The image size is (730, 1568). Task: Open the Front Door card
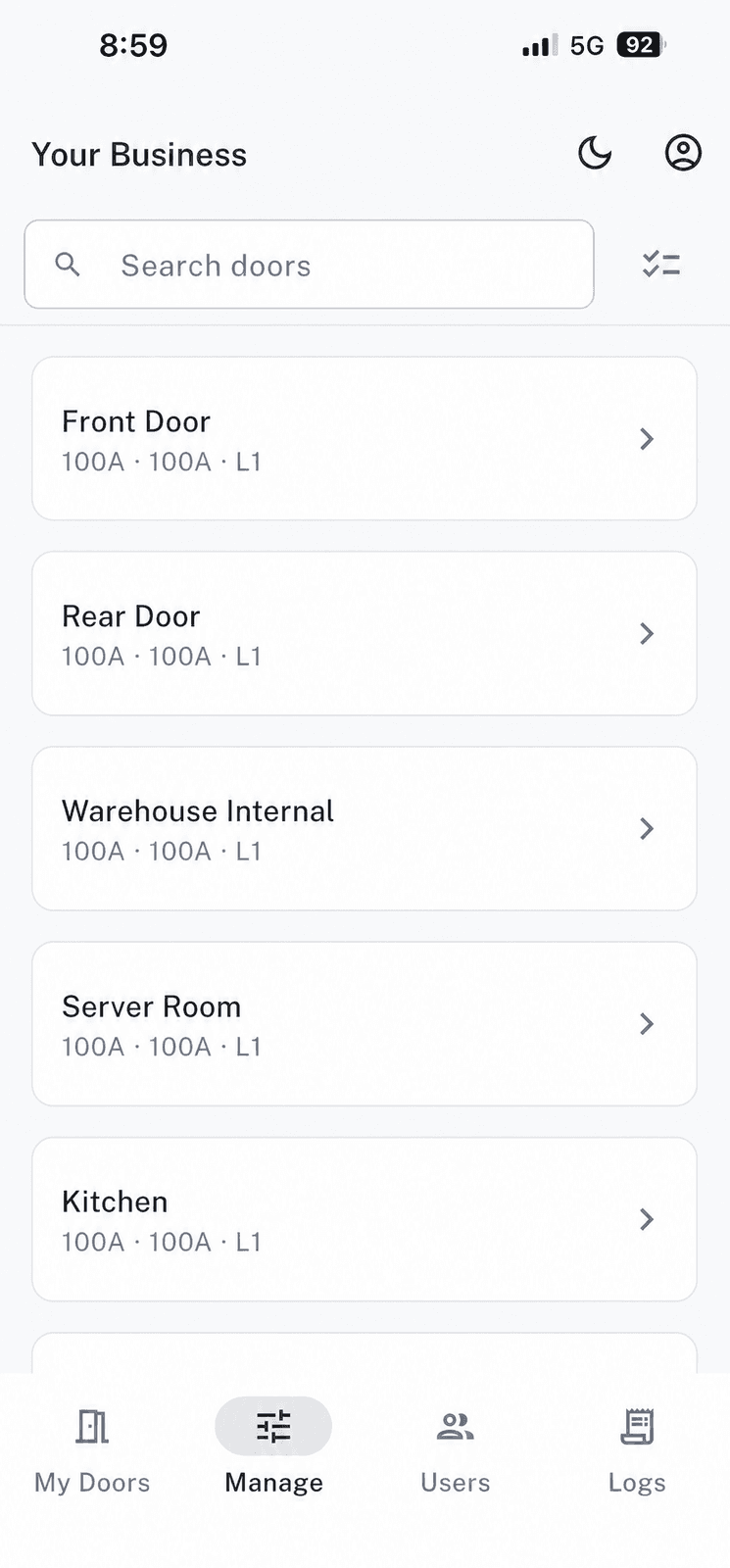(365, 438)
